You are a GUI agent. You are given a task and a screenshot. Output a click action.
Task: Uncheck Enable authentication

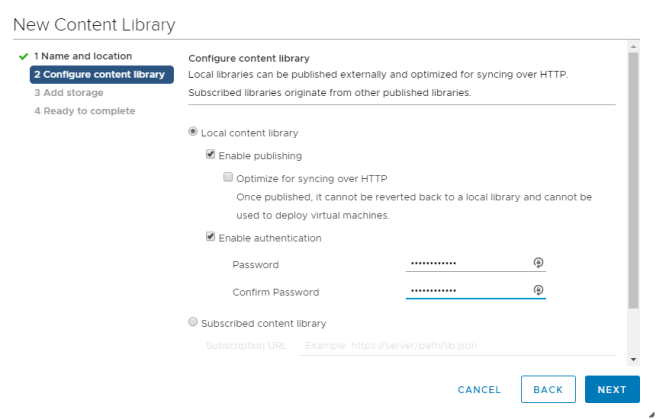click(x=210, y=237)
